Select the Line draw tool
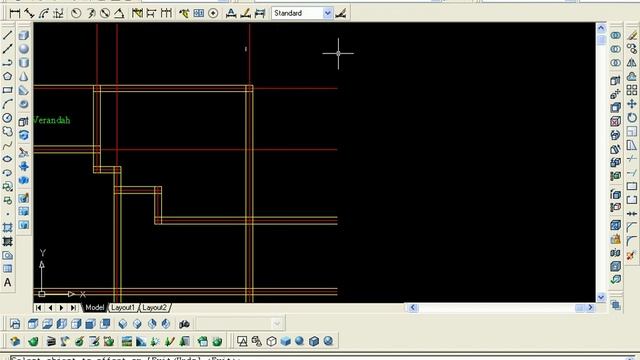Image resolution: width=640 pixels, height=360 pixels. pos(7,35)
